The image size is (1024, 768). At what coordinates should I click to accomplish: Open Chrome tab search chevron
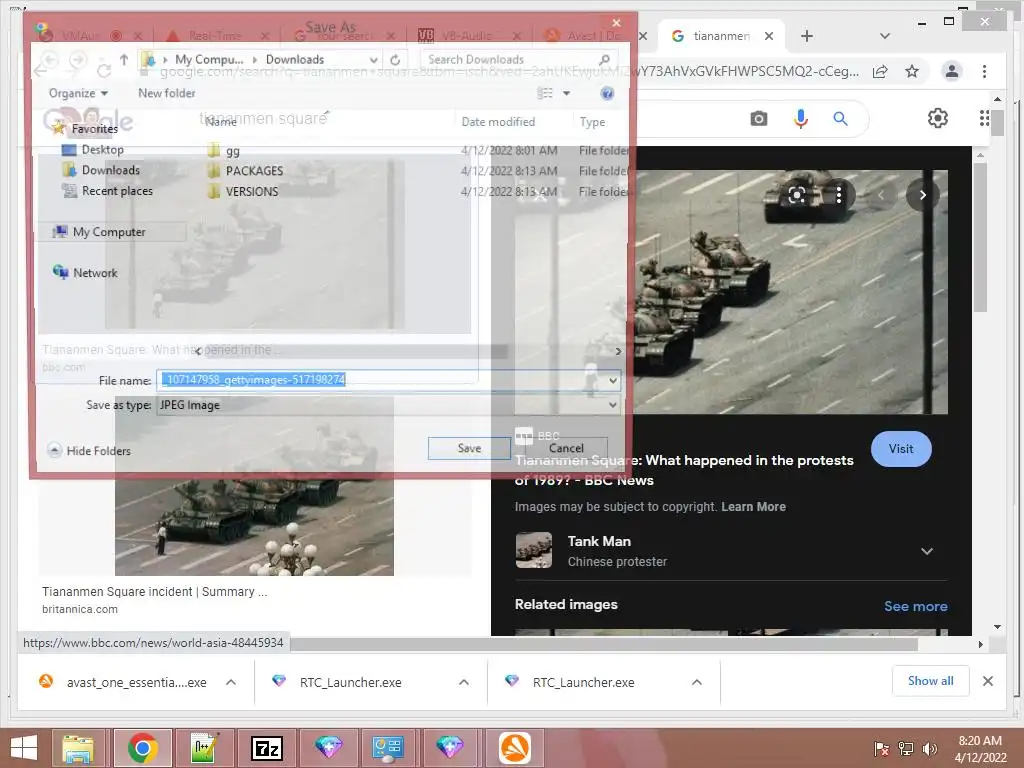pyautogui.click(x=884, y=36)
